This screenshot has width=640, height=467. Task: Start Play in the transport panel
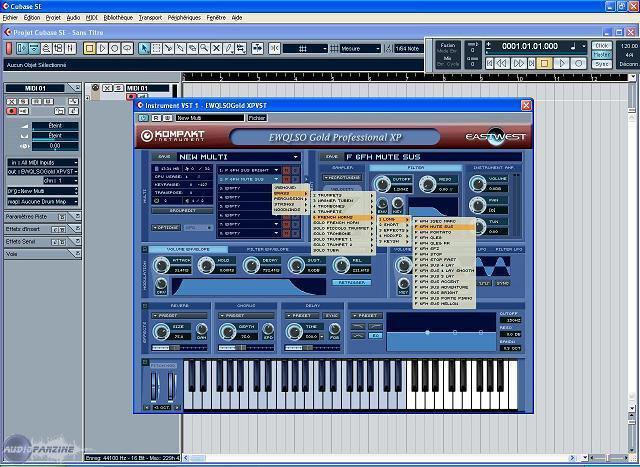point(562,63)
